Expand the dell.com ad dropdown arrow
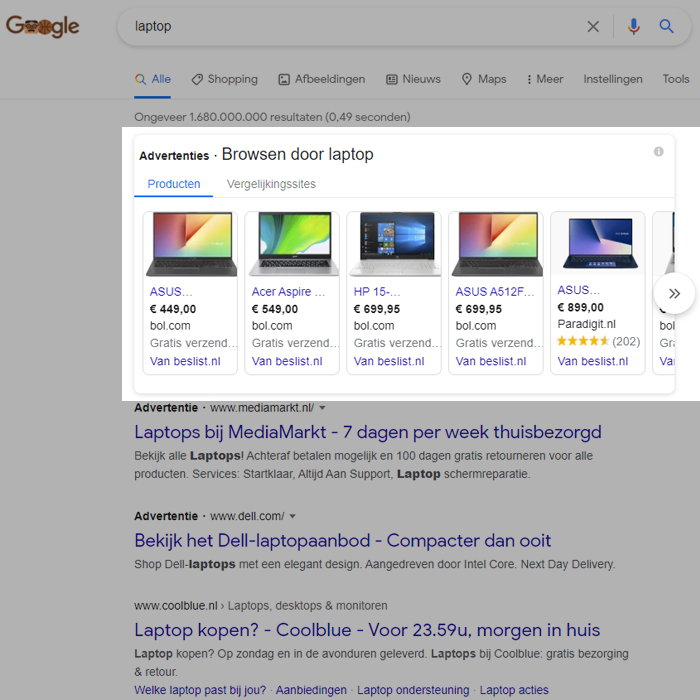 point(292,517)
